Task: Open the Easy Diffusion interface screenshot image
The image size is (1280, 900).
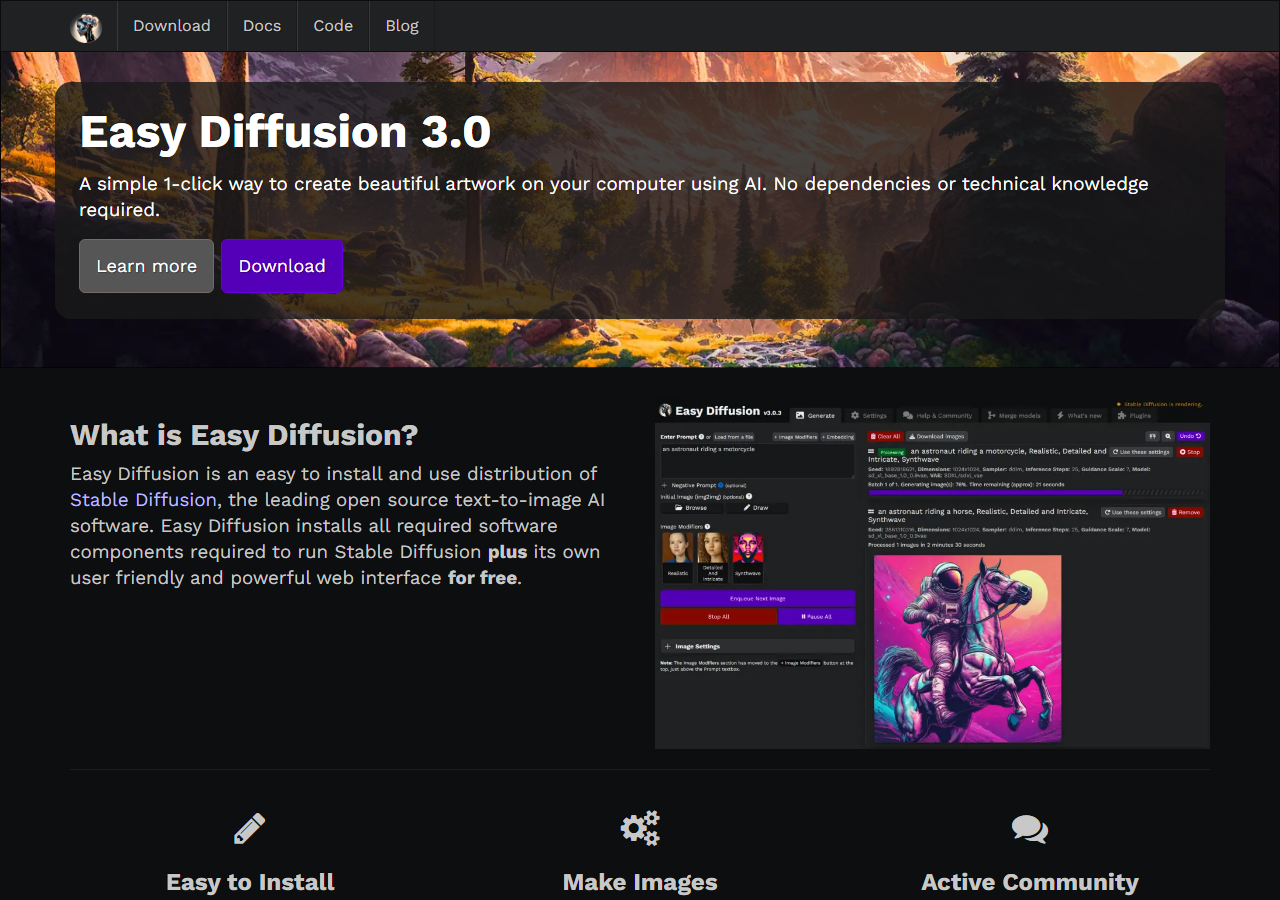Action: 932,574
